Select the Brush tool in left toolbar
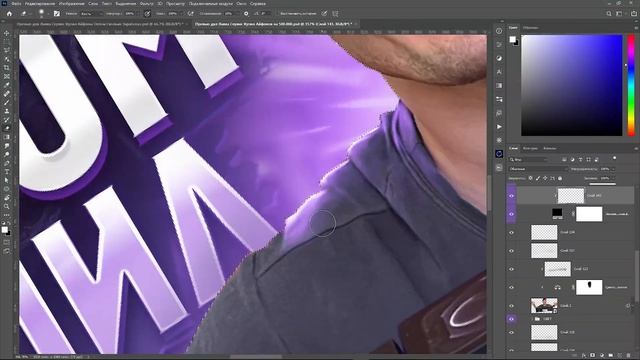The height and width of the screenshot is (360, 640). point(7,102)
